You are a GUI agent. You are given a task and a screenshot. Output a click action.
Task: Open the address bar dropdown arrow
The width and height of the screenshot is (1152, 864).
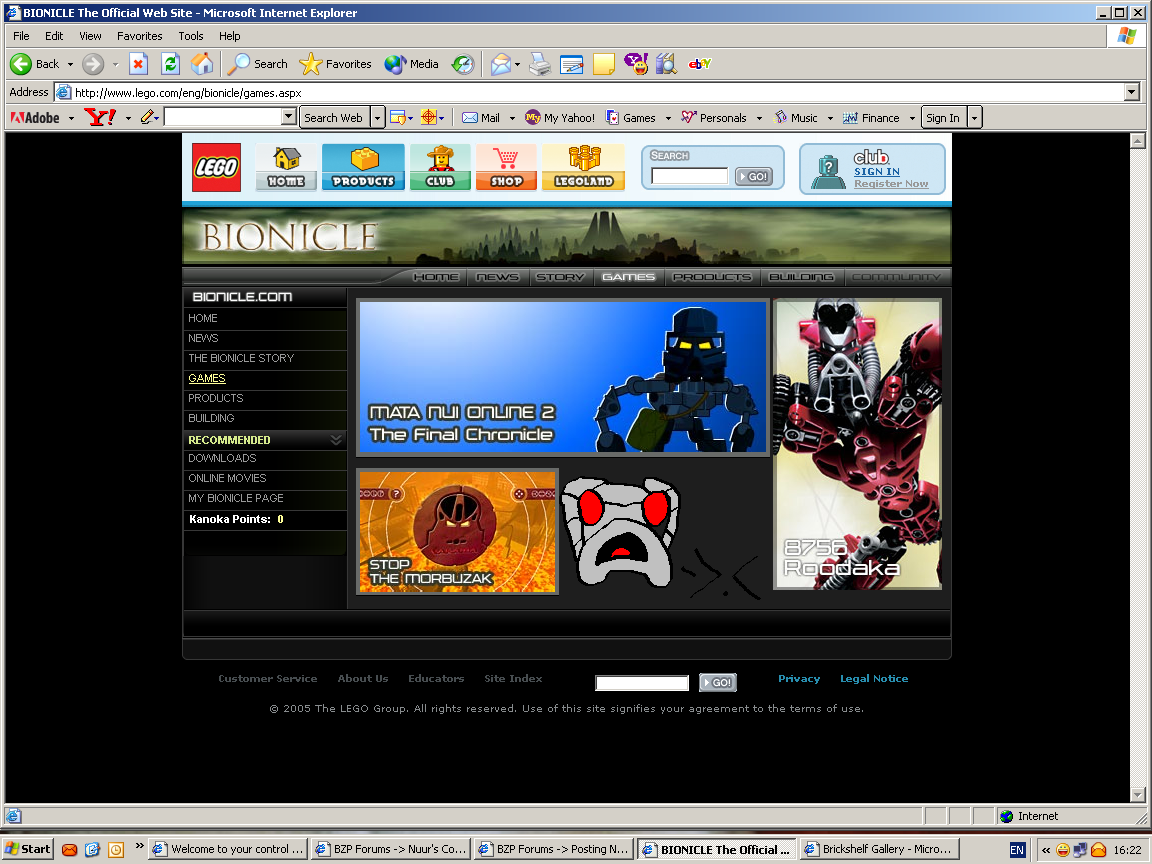pyautogui.click(x=1131, y=92)
